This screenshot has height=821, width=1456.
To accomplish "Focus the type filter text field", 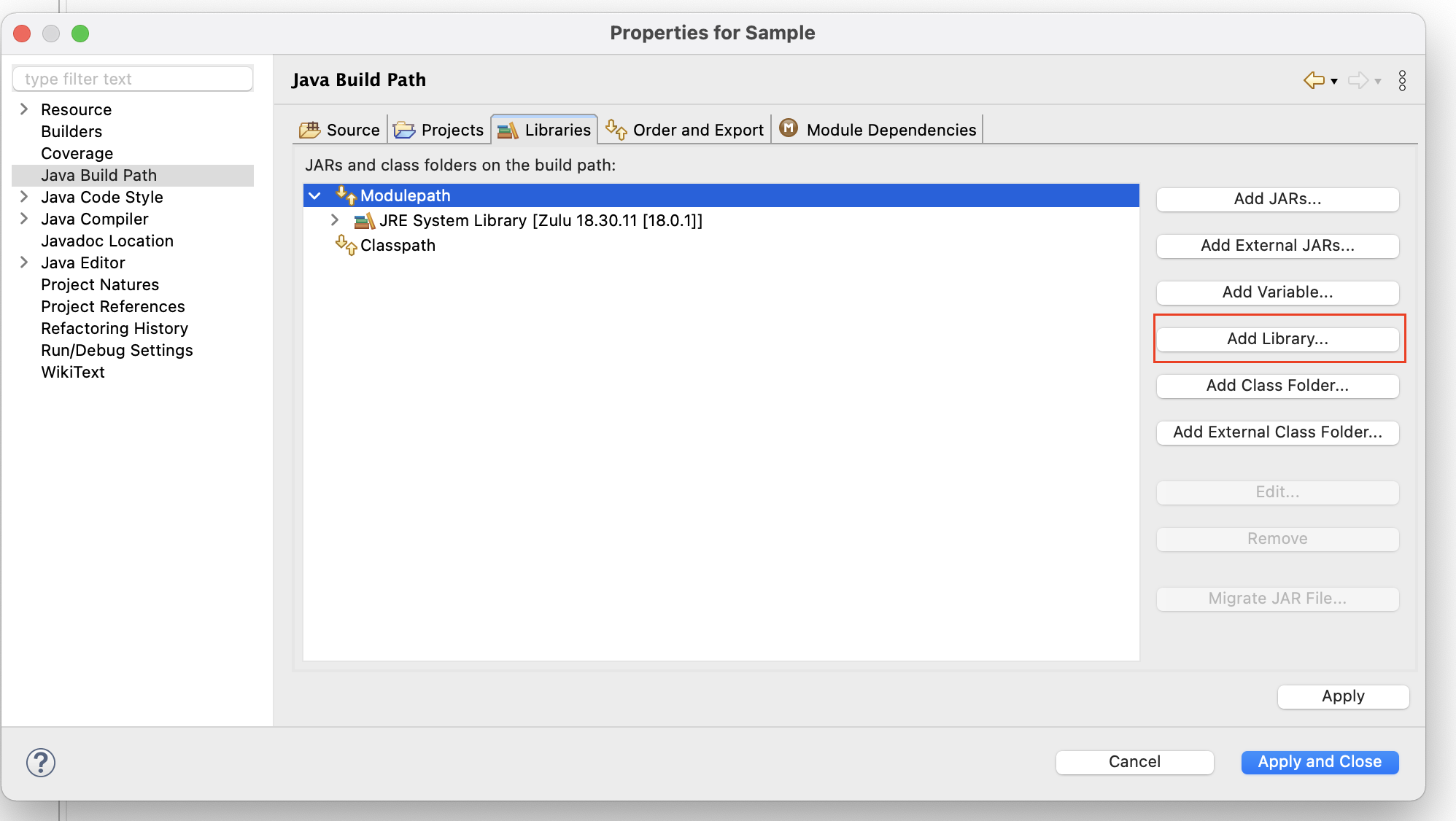I will coord(133,79).
